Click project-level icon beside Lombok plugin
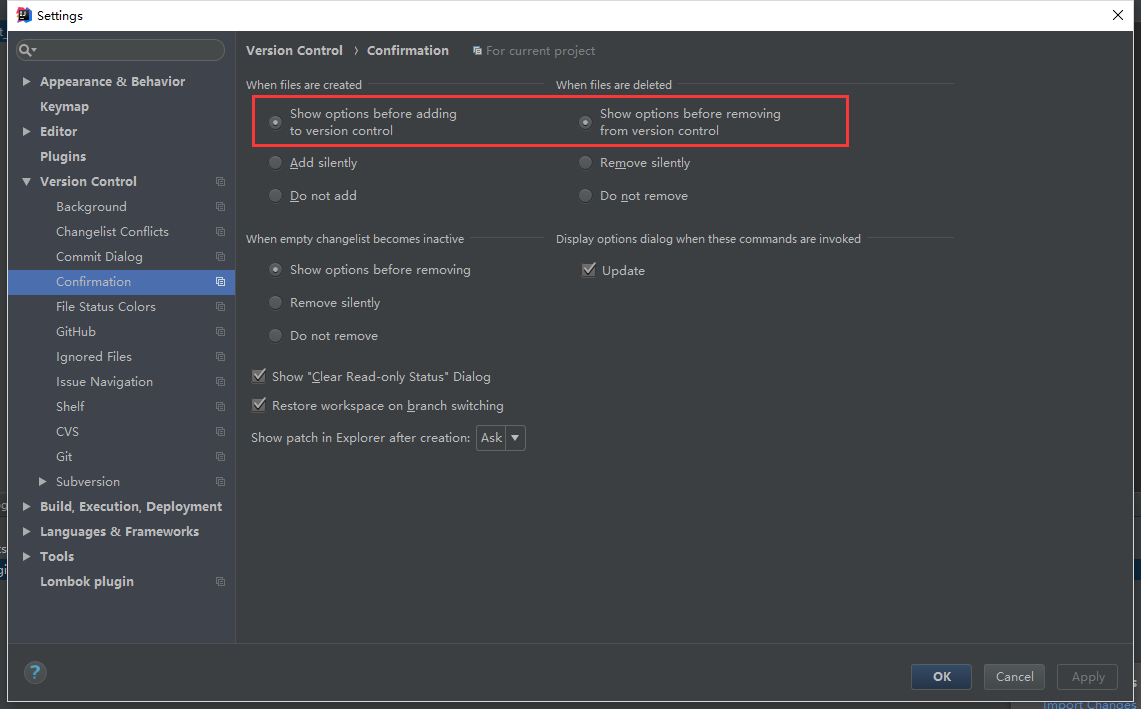Screen dimensions: 1141x709 (220, 582)
